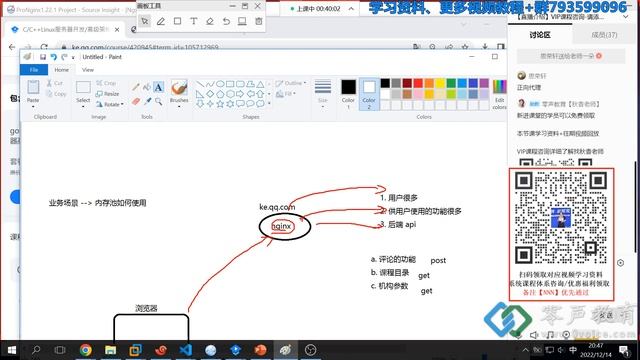Screen dimensions: 640x360
Task: Click the browser back arrow
Action: [12, 47]
